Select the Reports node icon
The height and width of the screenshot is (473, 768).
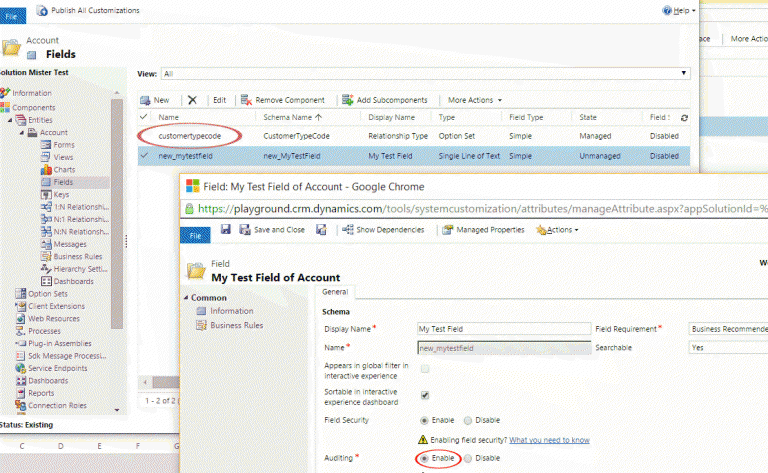point(21,393)
